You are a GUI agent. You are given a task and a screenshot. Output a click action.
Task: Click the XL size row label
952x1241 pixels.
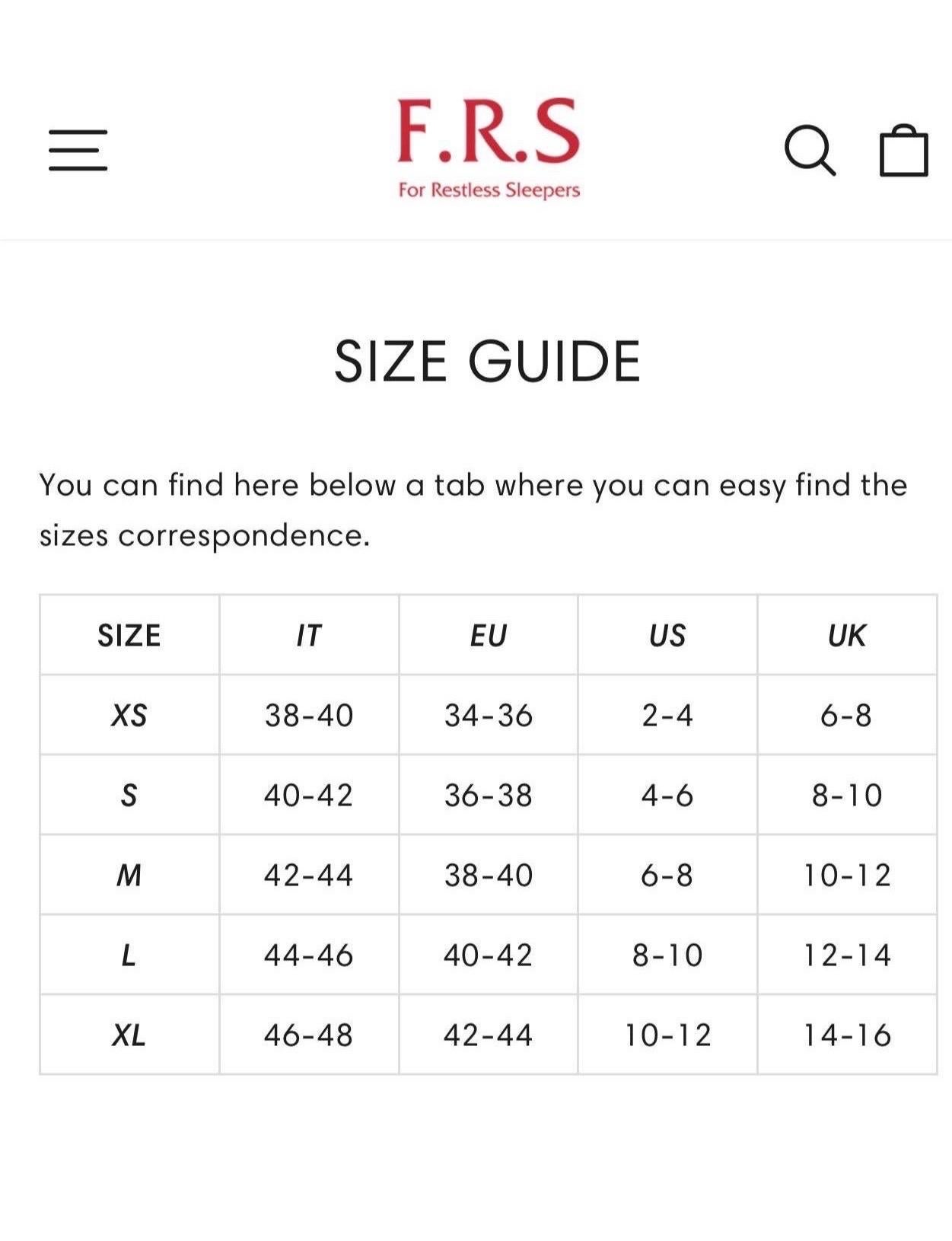129,1035
